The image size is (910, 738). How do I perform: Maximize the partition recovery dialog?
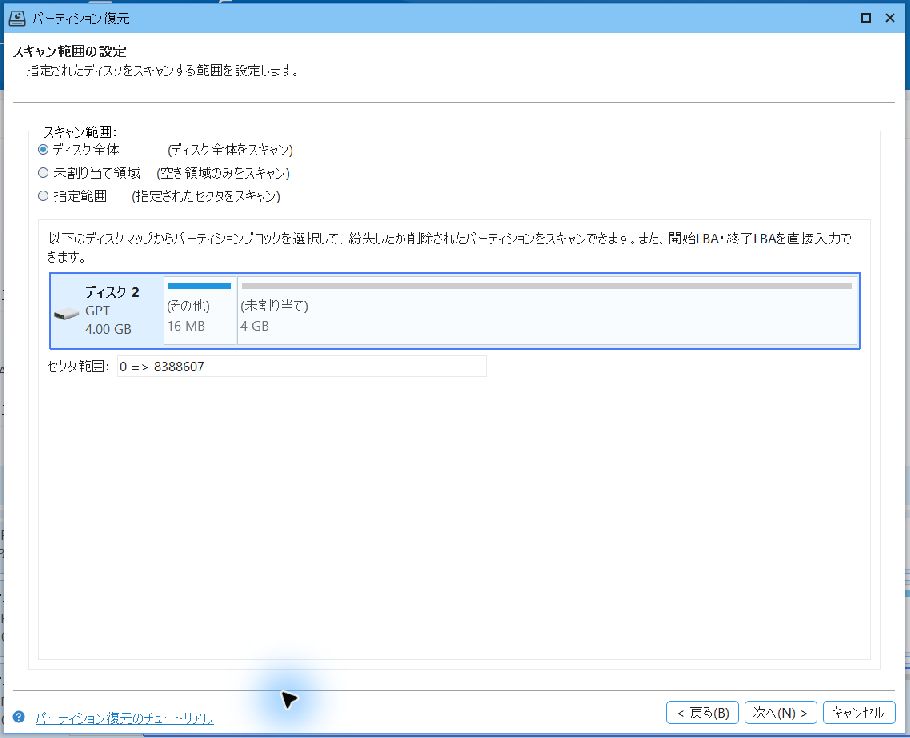pos(865,18)
